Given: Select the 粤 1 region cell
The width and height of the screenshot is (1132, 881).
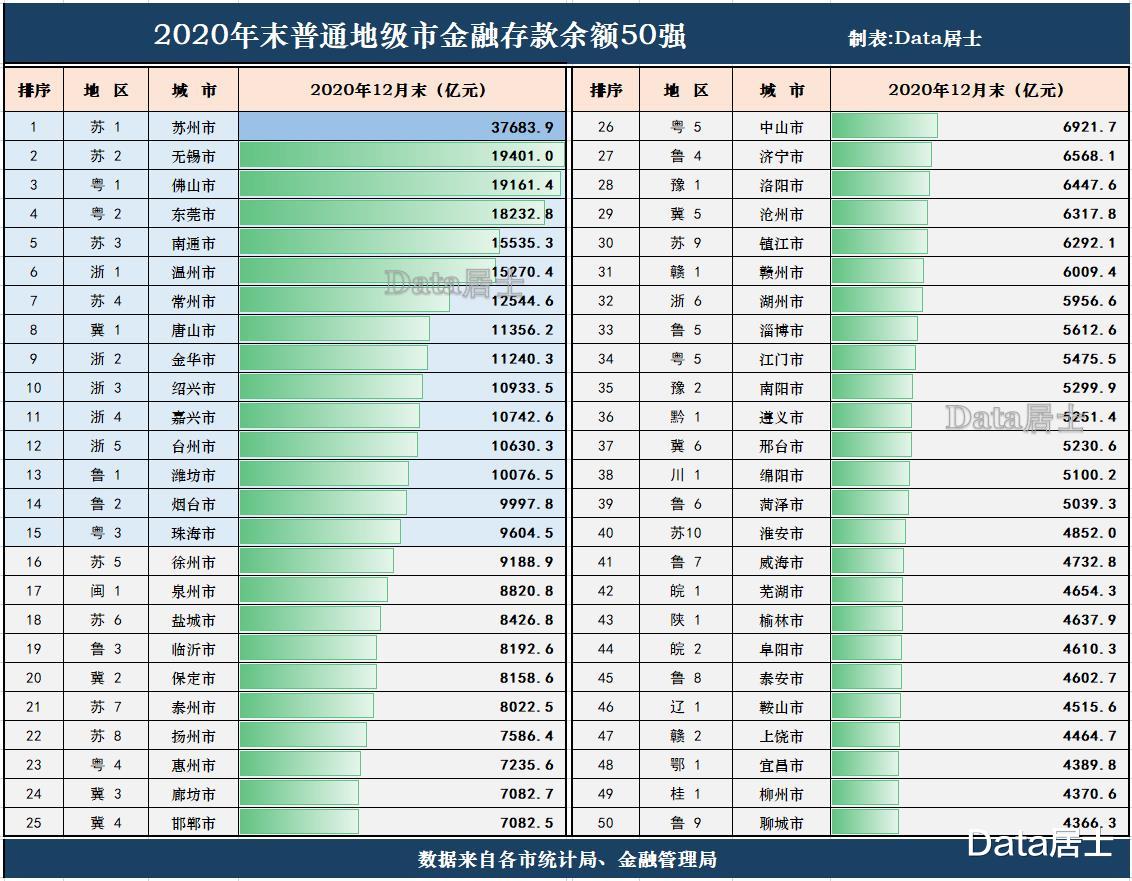Looking at the screenshot, I should click(x=105, y=184).
